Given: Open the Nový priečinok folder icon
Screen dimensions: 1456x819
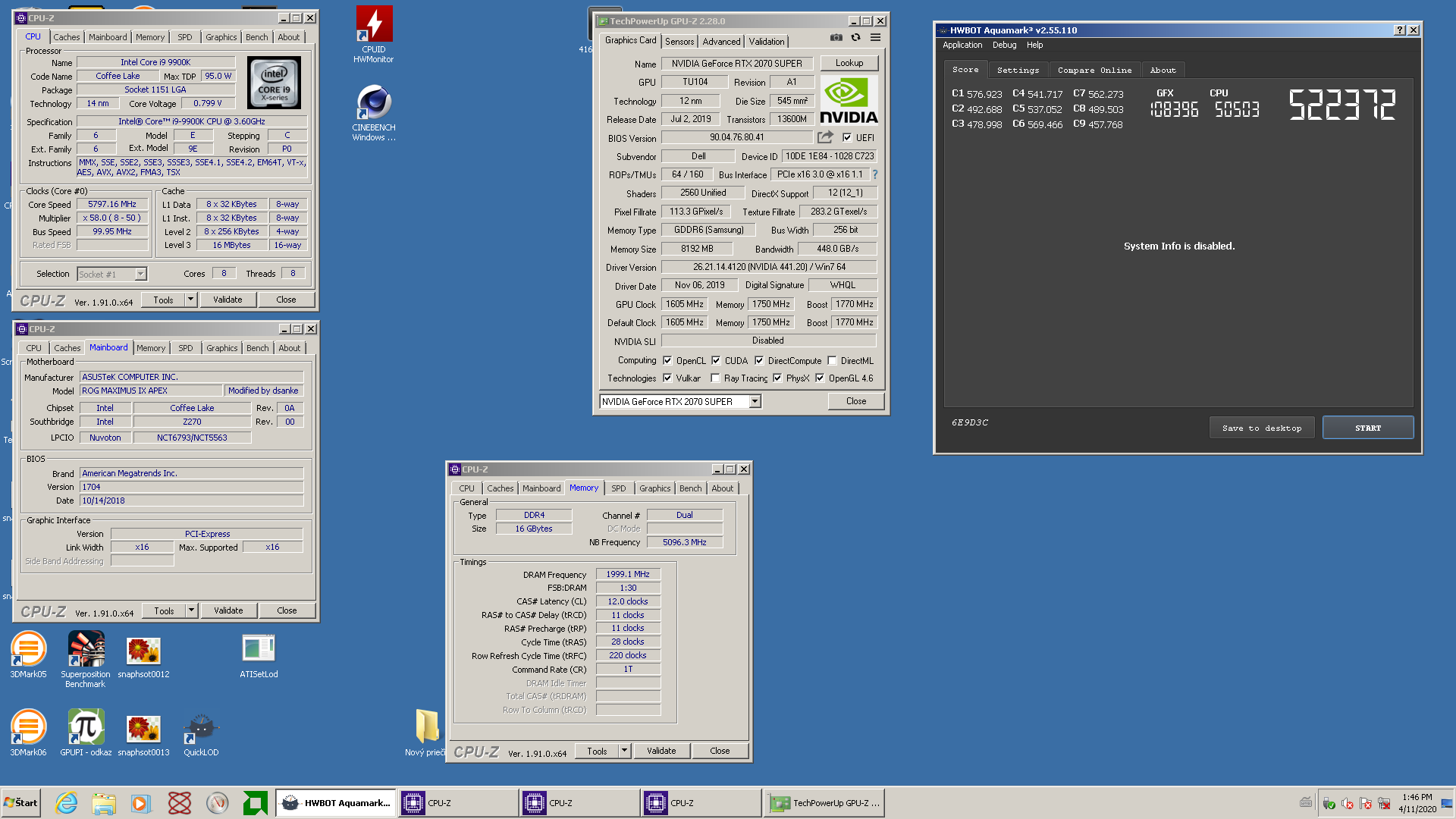Looking at the screenshot, I should tap(425, 733).
